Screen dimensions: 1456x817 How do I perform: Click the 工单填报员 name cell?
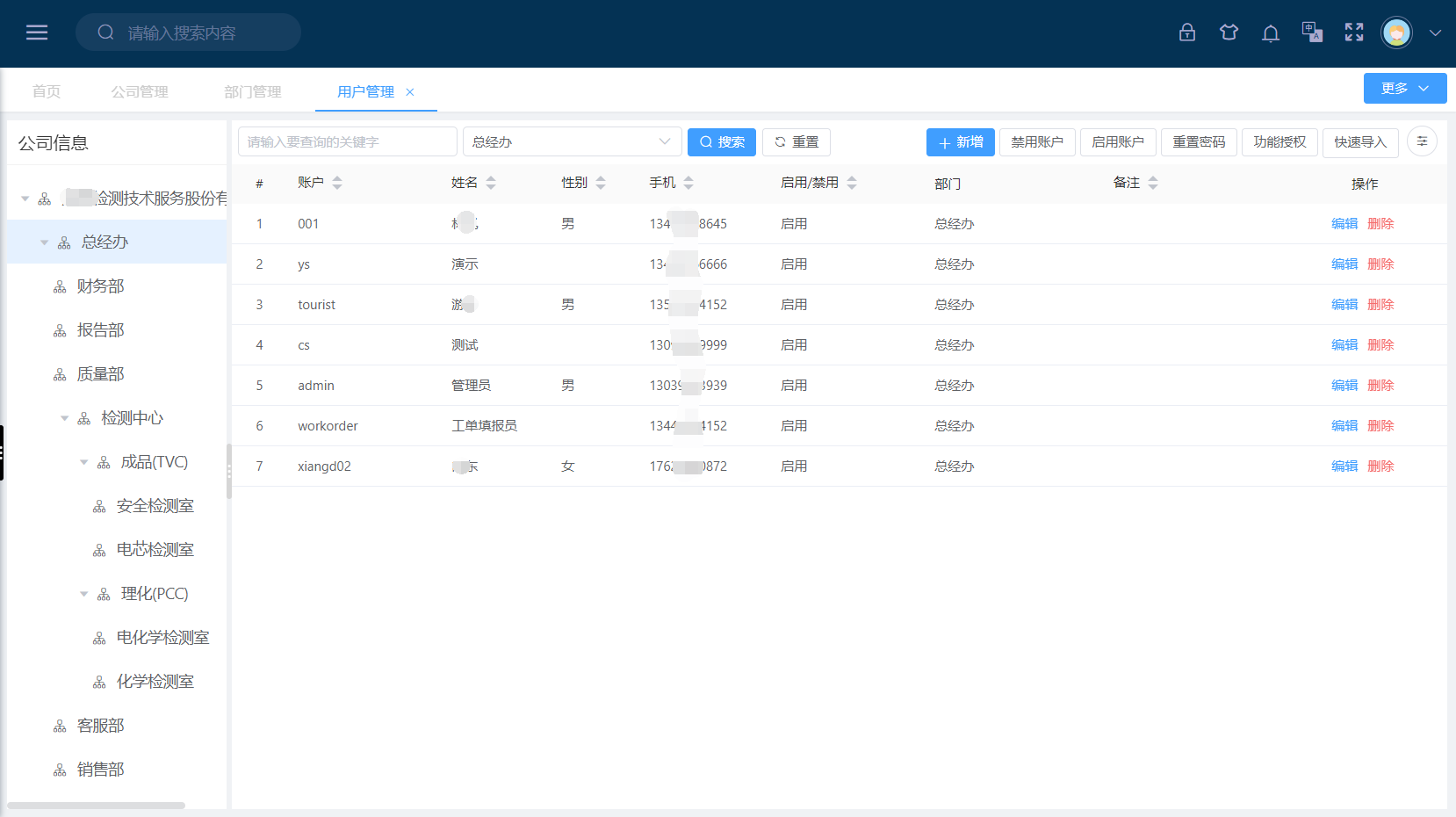[485, 425]
